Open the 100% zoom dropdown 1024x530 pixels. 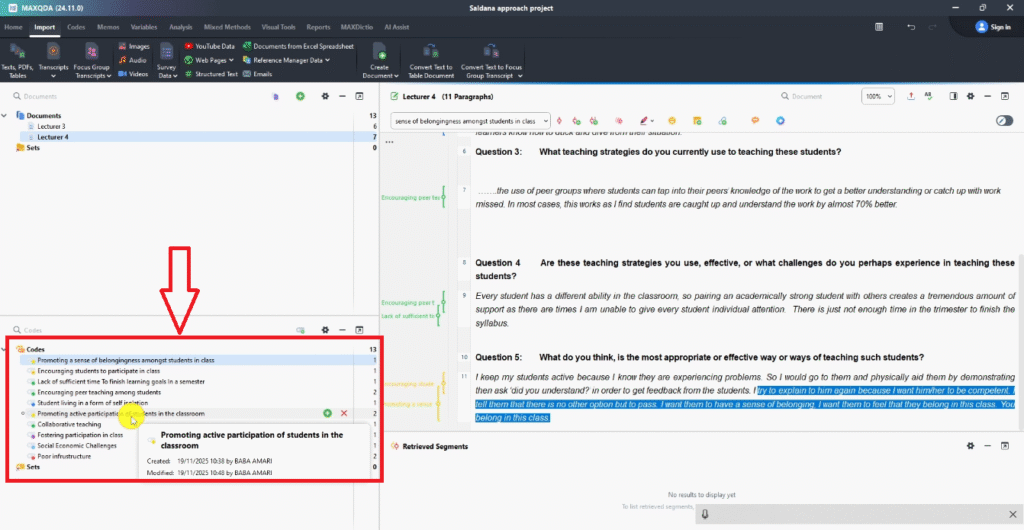pos(879,96)
